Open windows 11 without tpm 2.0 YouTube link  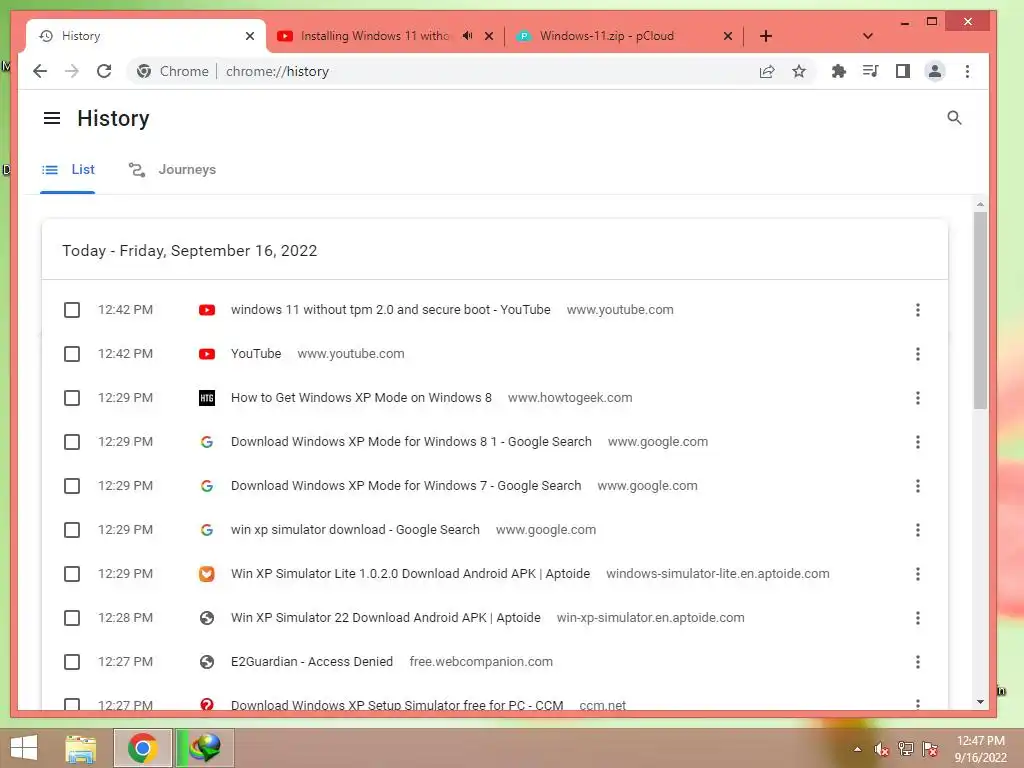pos(391,310)
